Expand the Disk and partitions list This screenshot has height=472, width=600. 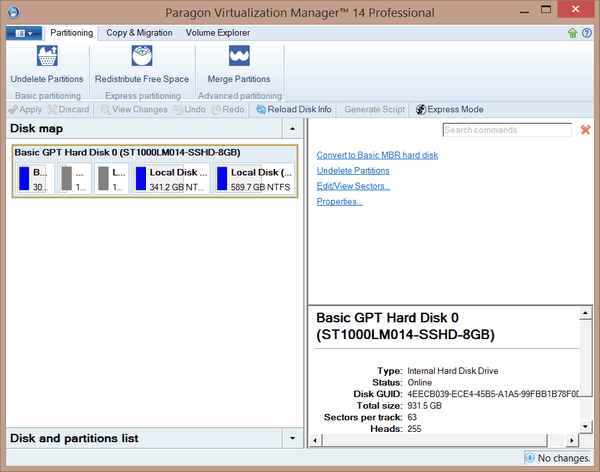tap(292, 438)
